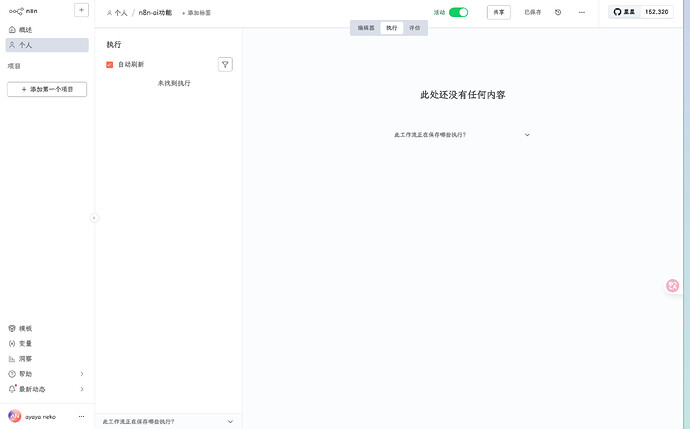Switch to 评估 evaluation tab
Image resolution: width=690 pixels, height=429 pixels.
415,28
